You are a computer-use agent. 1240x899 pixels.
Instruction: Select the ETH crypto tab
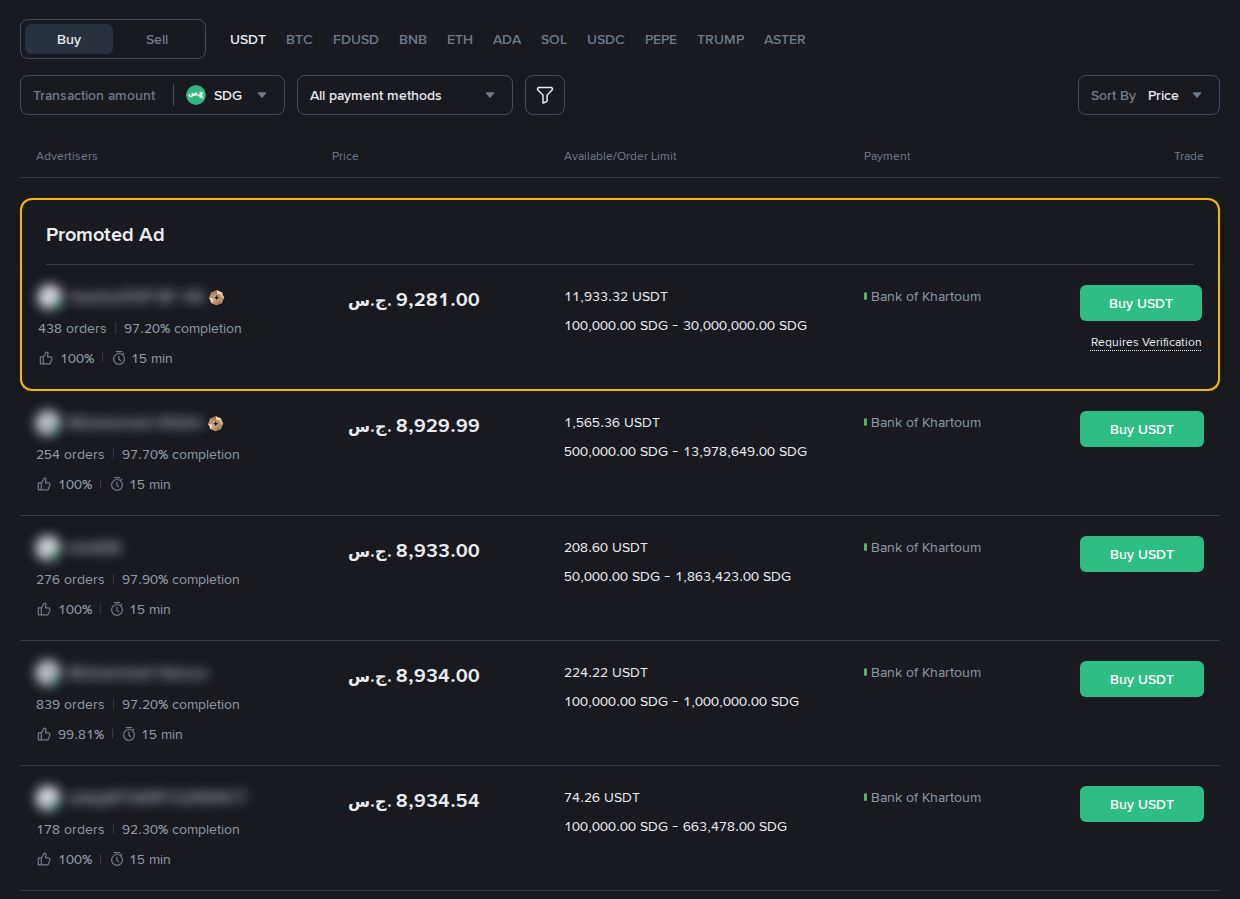(460, 40)
